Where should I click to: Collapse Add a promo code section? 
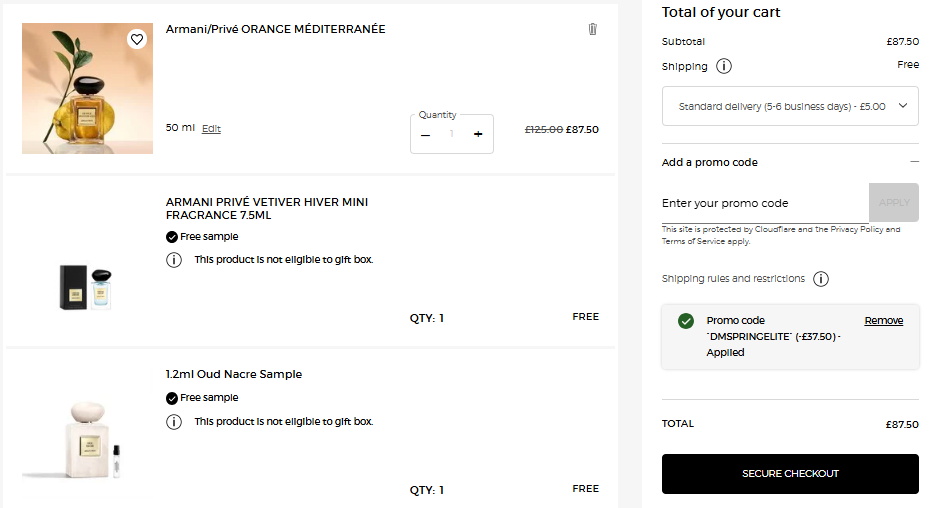point(914,162)
